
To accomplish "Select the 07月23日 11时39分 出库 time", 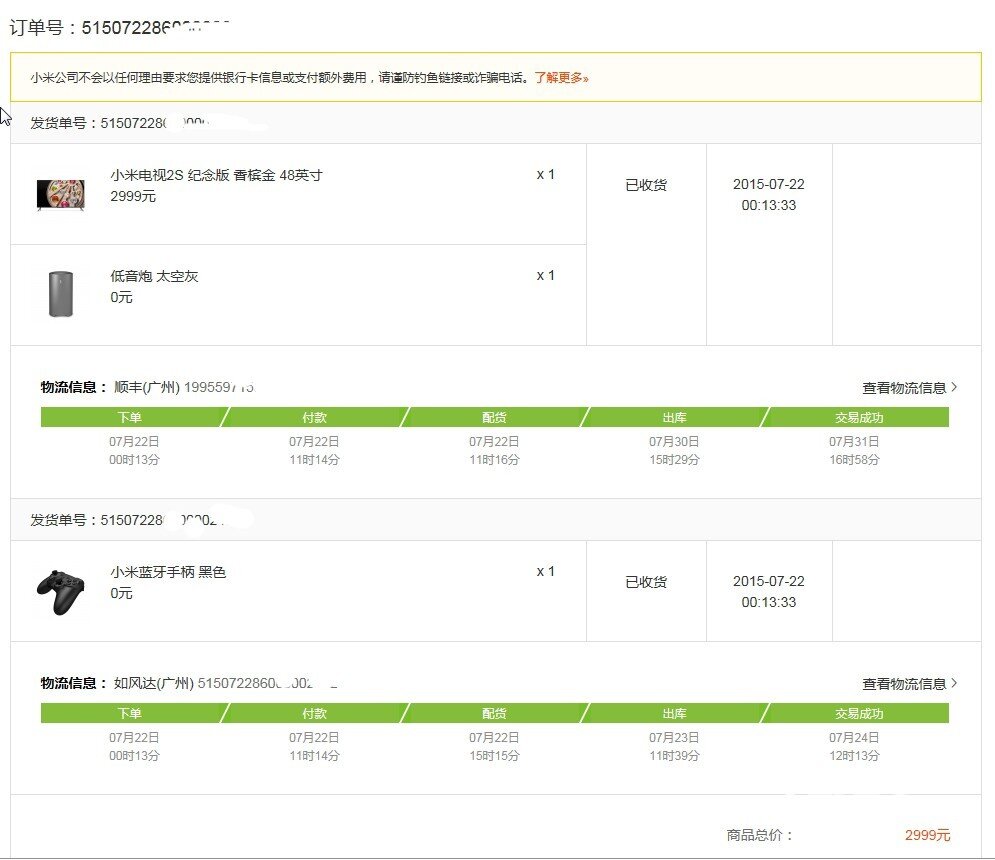I will [x=674, y=746].
